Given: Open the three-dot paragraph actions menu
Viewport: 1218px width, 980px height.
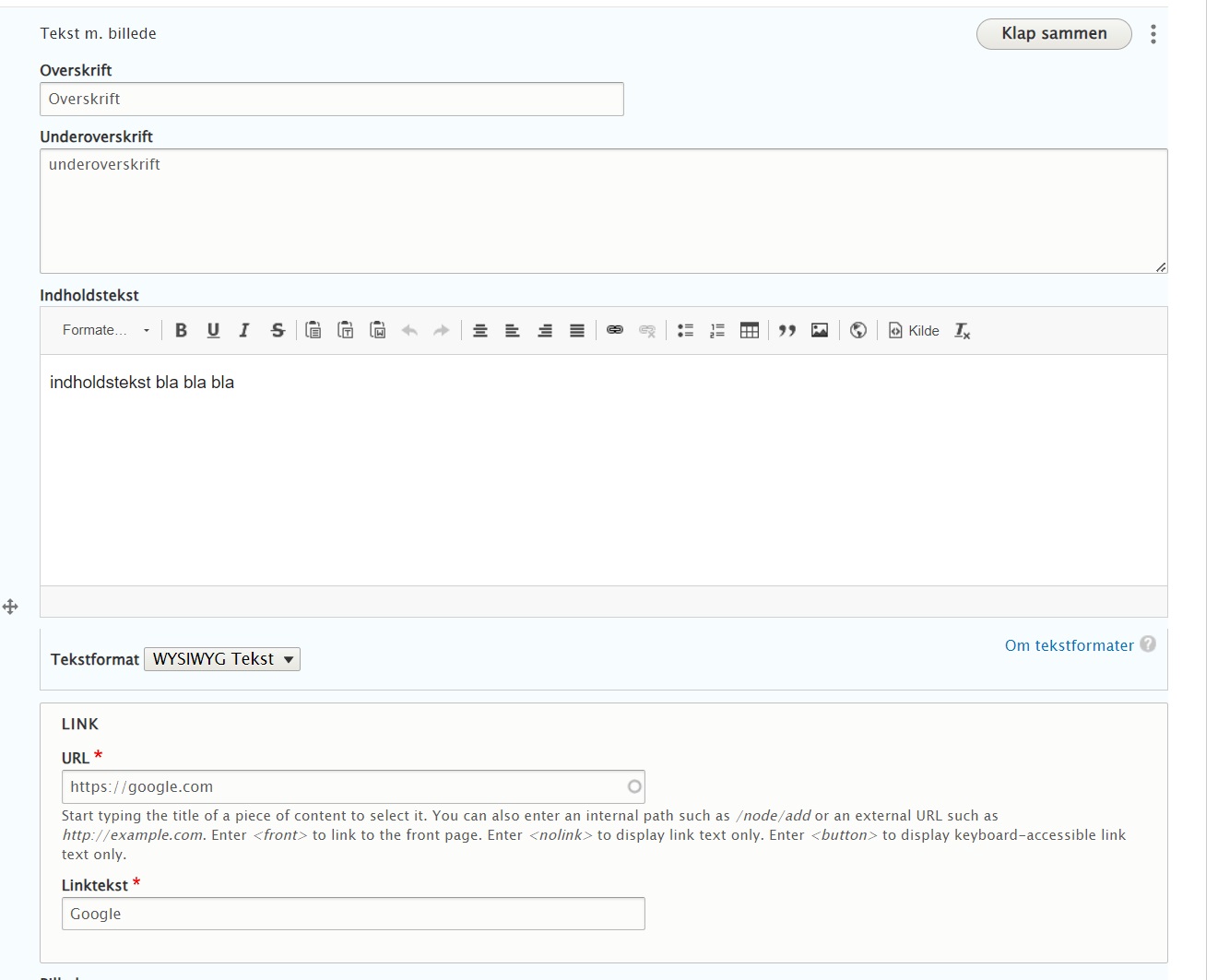Looking at the screenshot, I should (1153, 34).
